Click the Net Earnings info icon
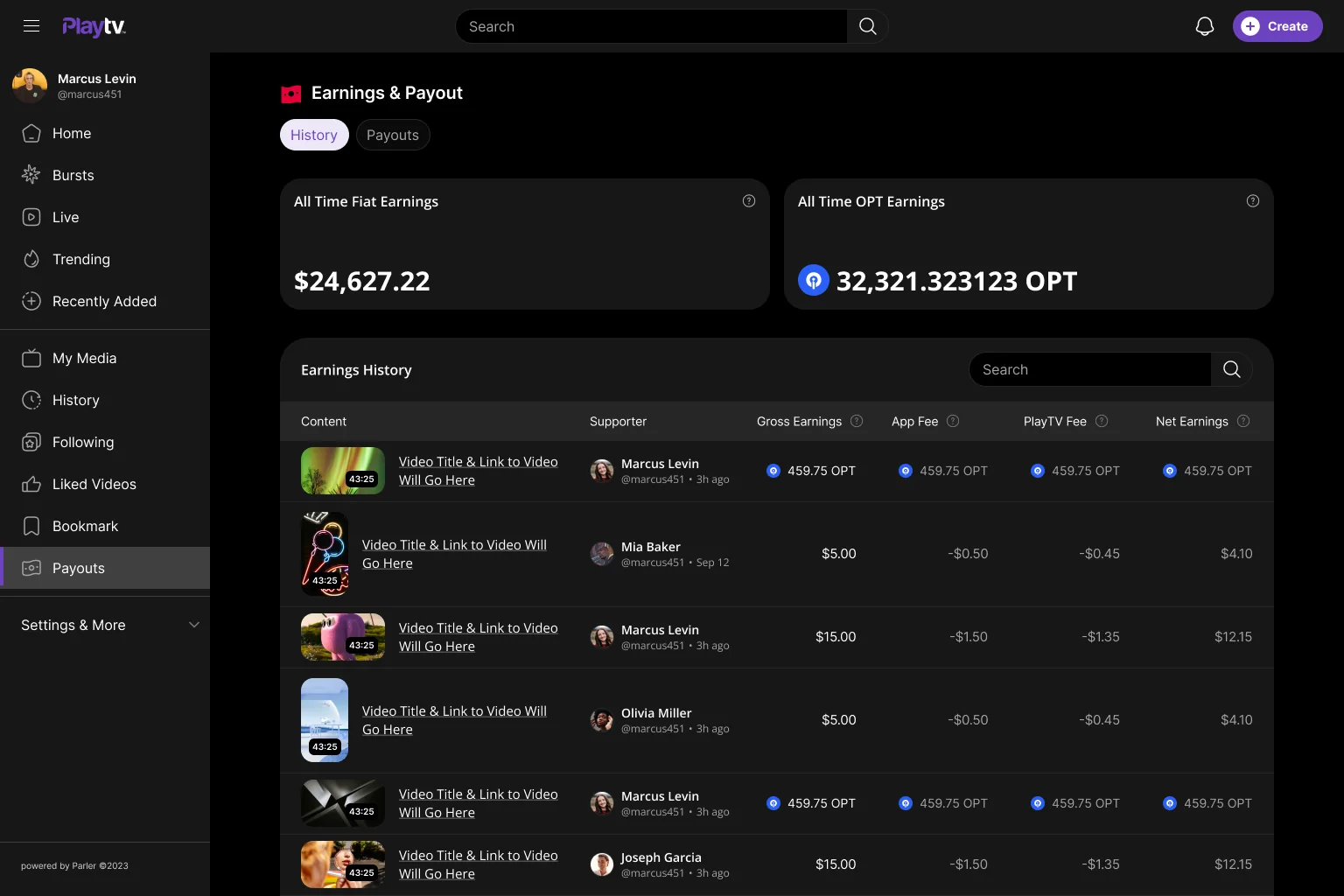The width and height of the screenshot is (1344, 896). (x=1243, y=421)
